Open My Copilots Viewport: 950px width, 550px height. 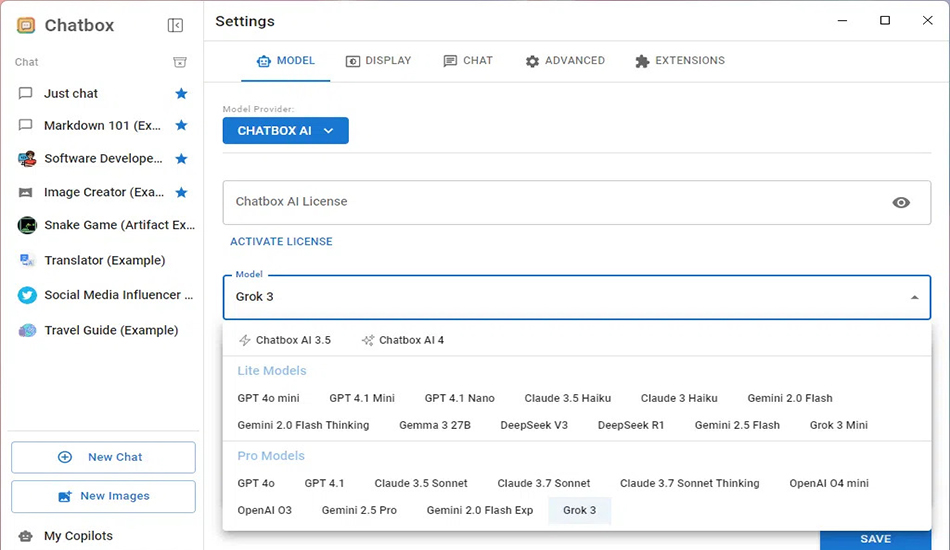coord(78,535)
